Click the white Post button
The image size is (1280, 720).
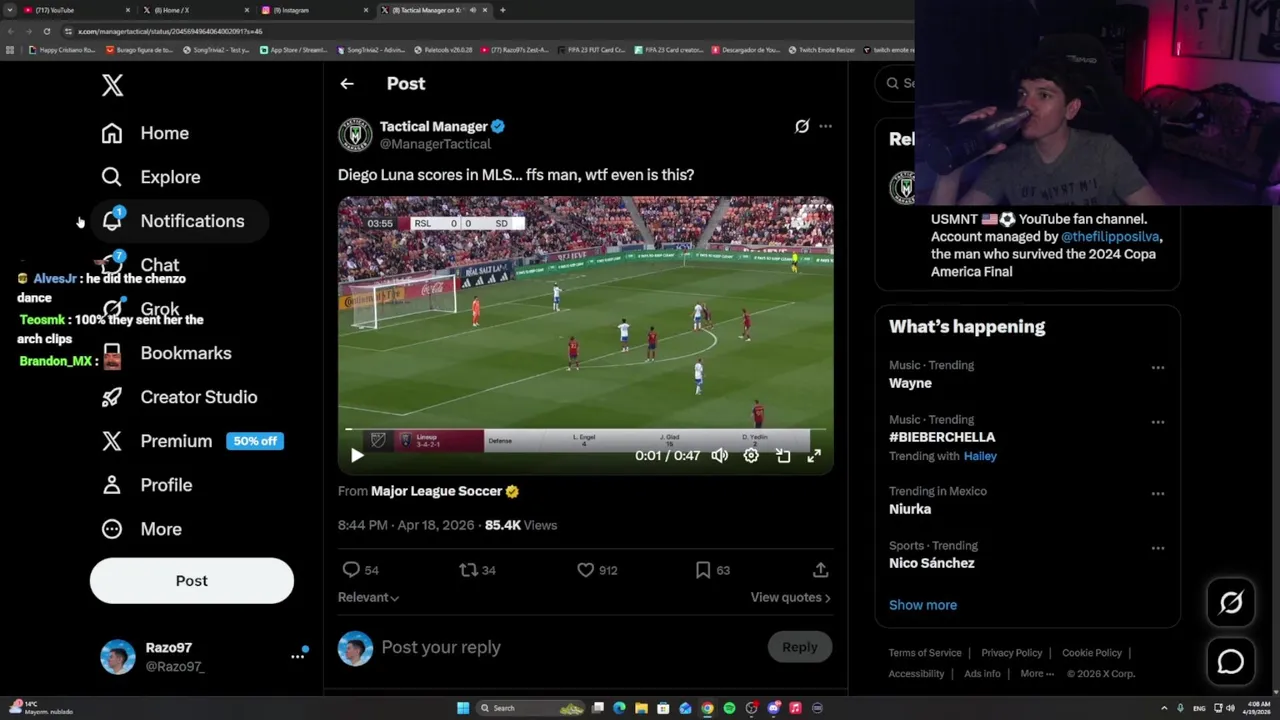pos(192,581)
